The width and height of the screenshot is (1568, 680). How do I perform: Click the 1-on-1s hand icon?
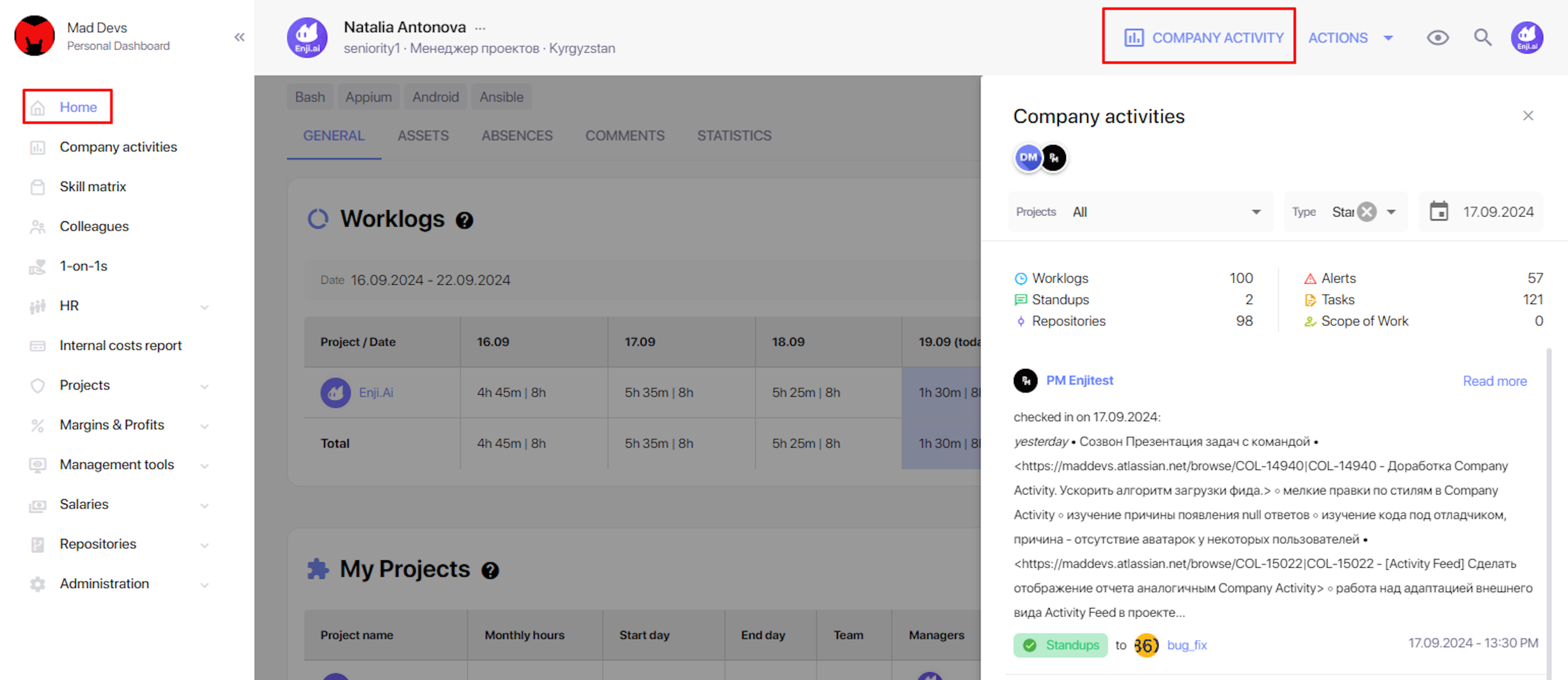pos(38,267)
